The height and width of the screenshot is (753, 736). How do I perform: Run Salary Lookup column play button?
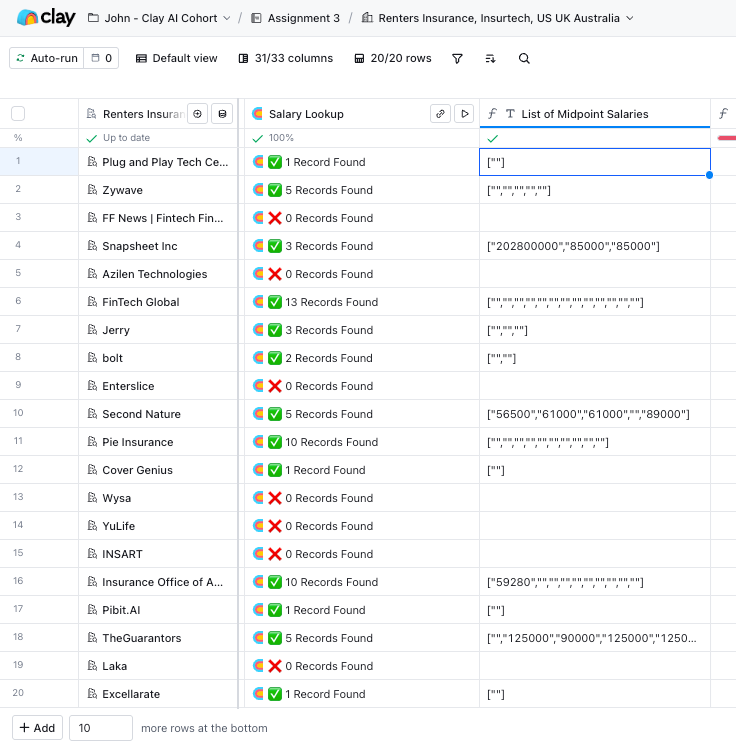pyautogui.click(x=464, y=114)
